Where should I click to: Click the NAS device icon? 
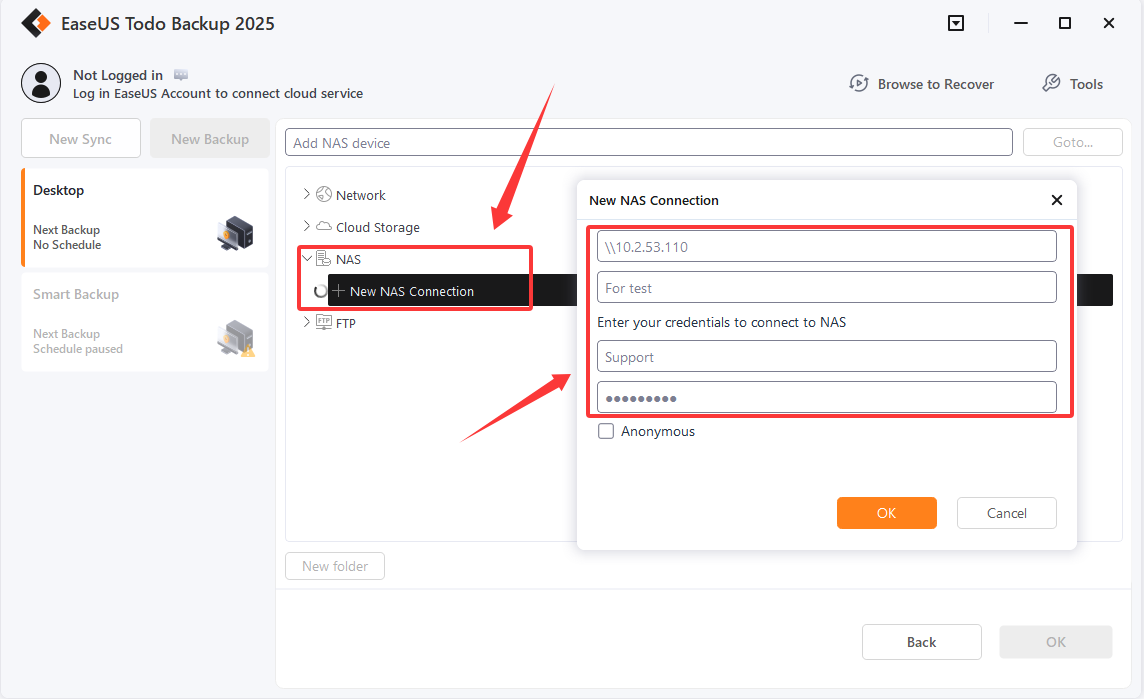pyautogui.click(x=324, y=258)
